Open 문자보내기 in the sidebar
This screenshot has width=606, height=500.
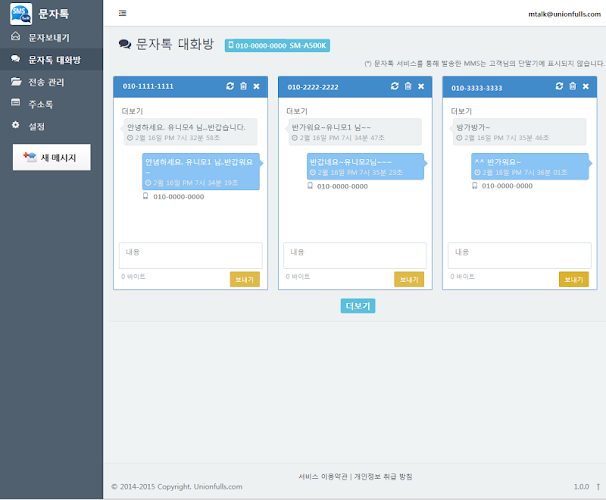[51, 37]
